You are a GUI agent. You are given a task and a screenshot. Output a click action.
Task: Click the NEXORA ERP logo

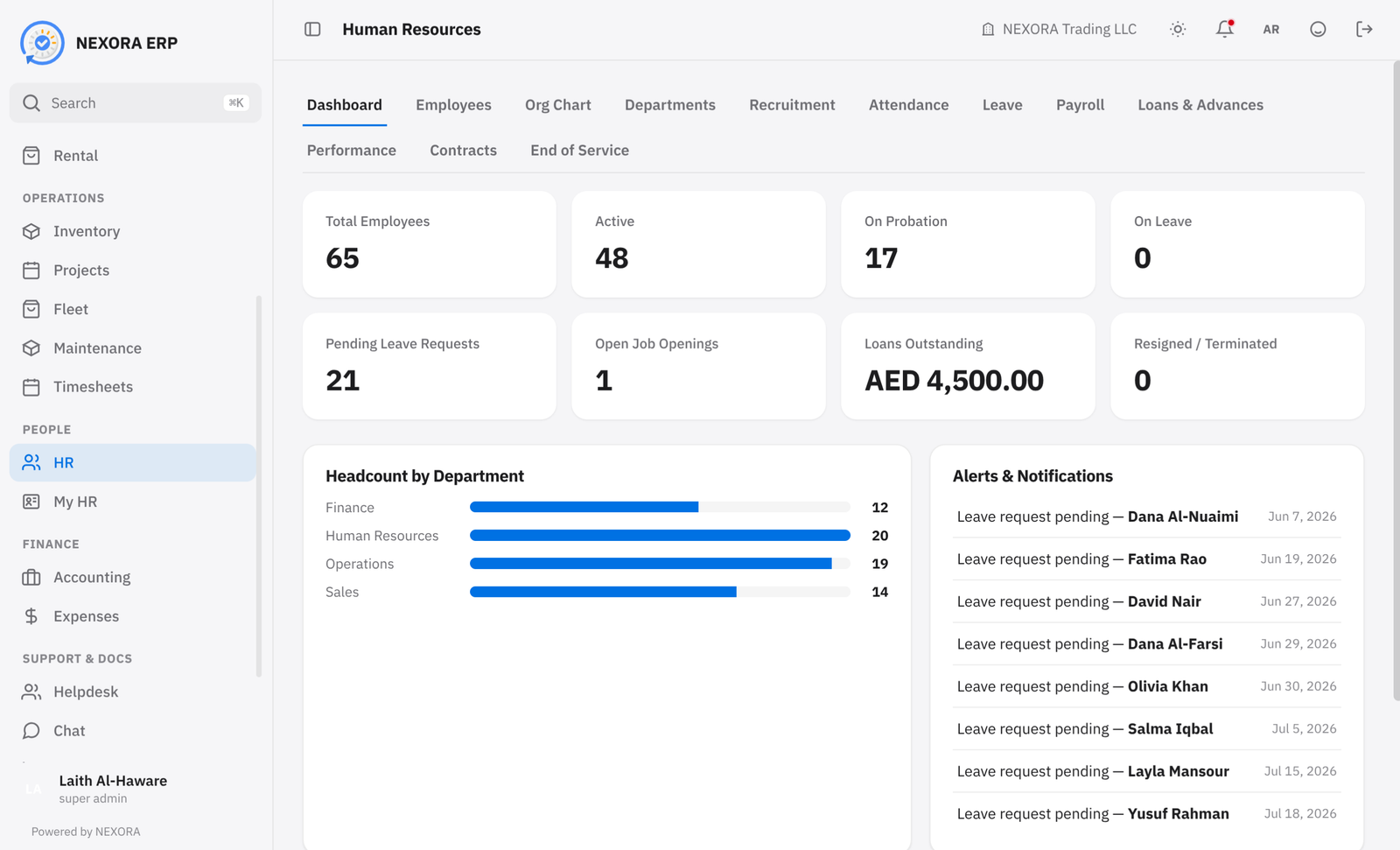(x=42, y=43)
